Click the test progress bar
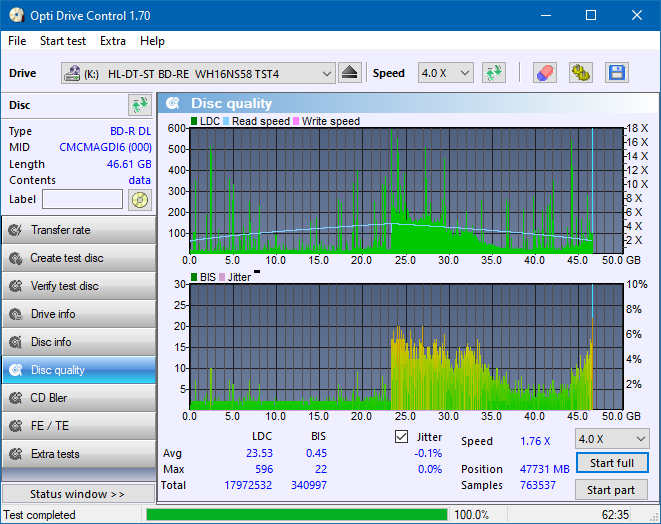 pos(297,515)
